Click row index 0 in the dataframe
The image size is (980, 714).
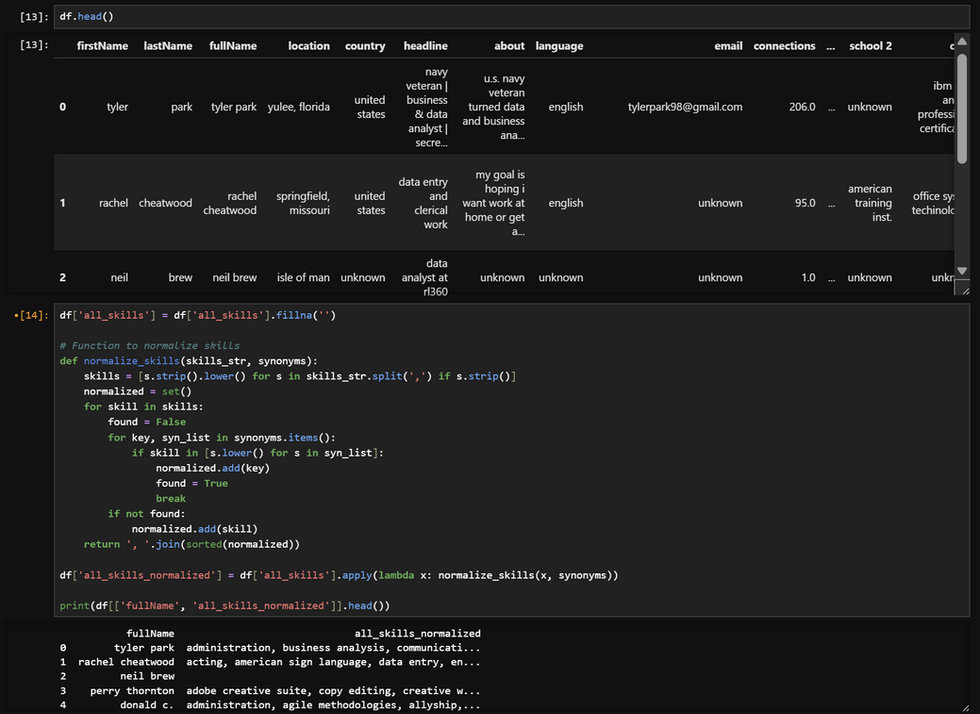(x=62, y=106)
